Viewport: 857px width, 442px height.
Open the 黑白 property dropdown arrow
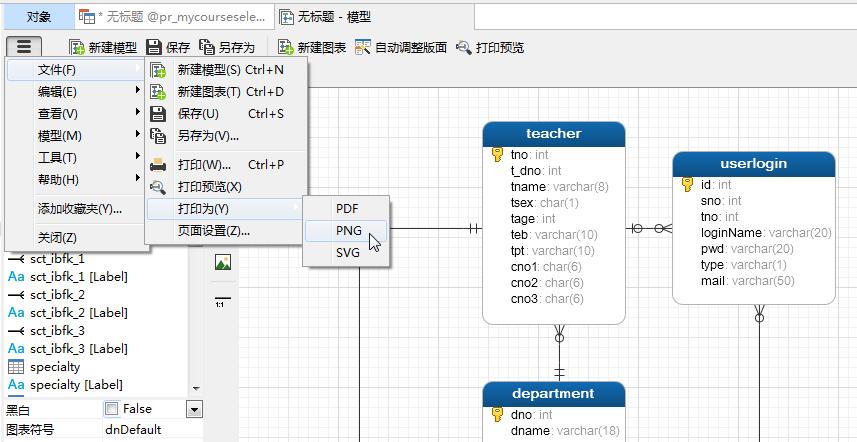click(x=195, y=409)
